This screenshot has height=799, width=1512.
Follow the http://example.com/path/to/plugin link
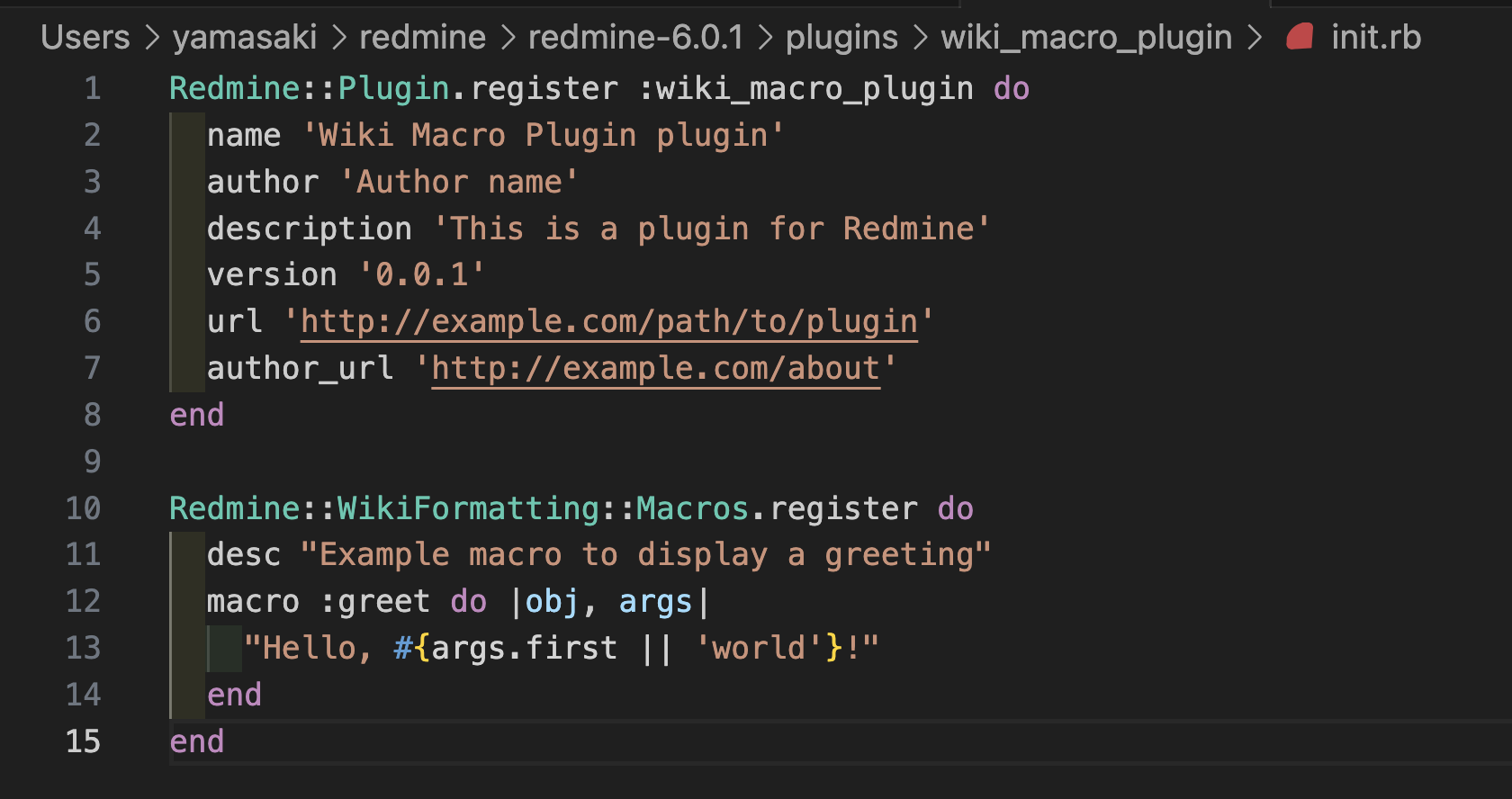(609, 321)
